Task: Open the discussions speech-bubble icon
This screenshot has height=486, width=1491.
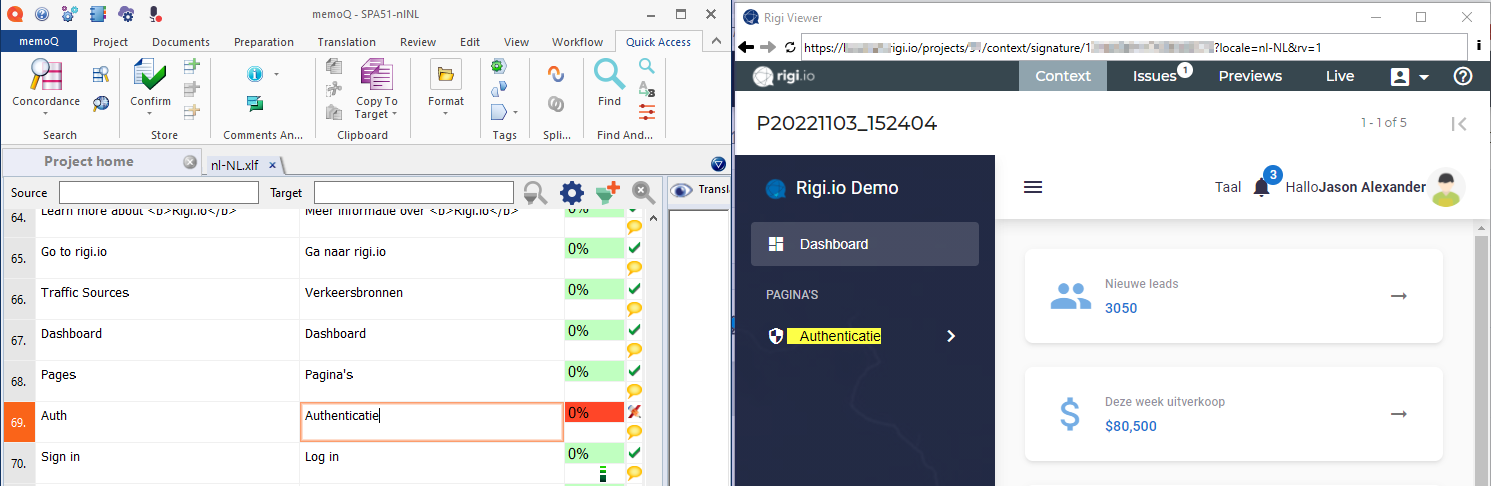Action: click(254, 102)
